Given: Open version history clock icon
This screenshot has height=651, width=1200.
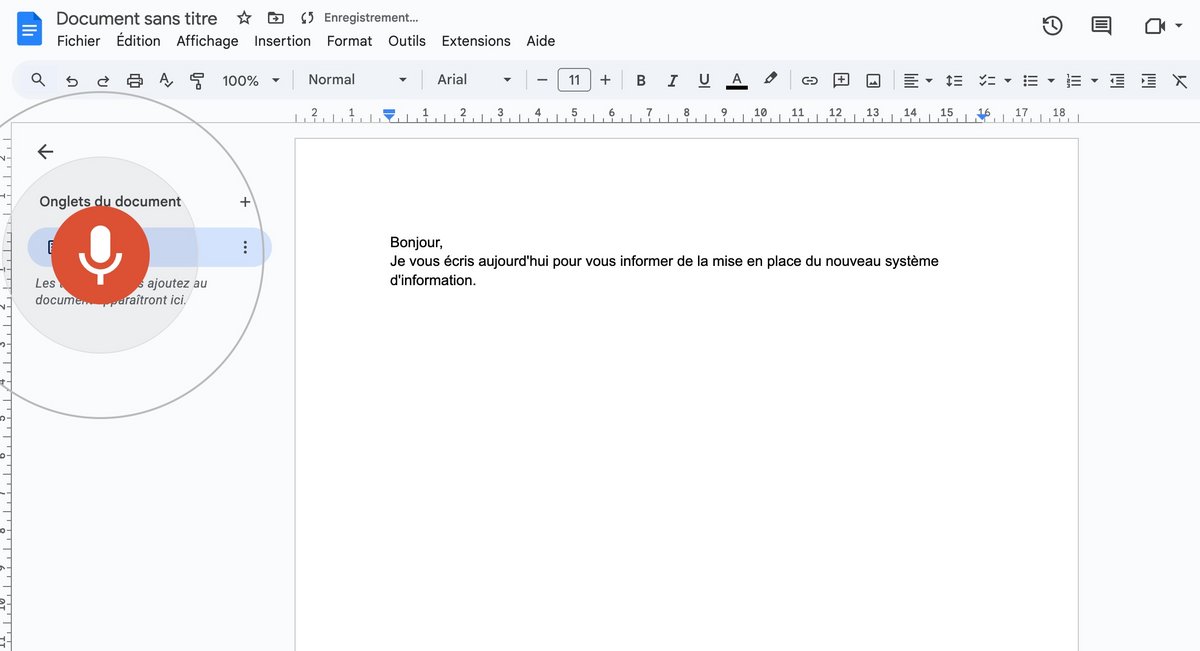Looking at the screenshot, I should click(1052, 26).
